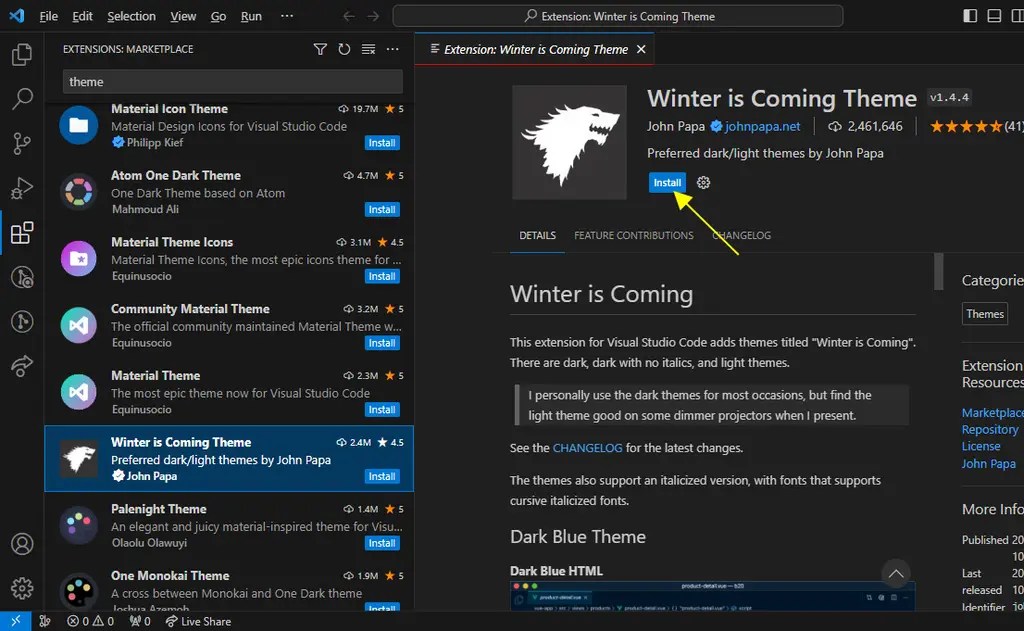The width and height of the screenshot is (1024, 631).
Task: Refresh the extensions marketplace list
Action: [344, 49]
